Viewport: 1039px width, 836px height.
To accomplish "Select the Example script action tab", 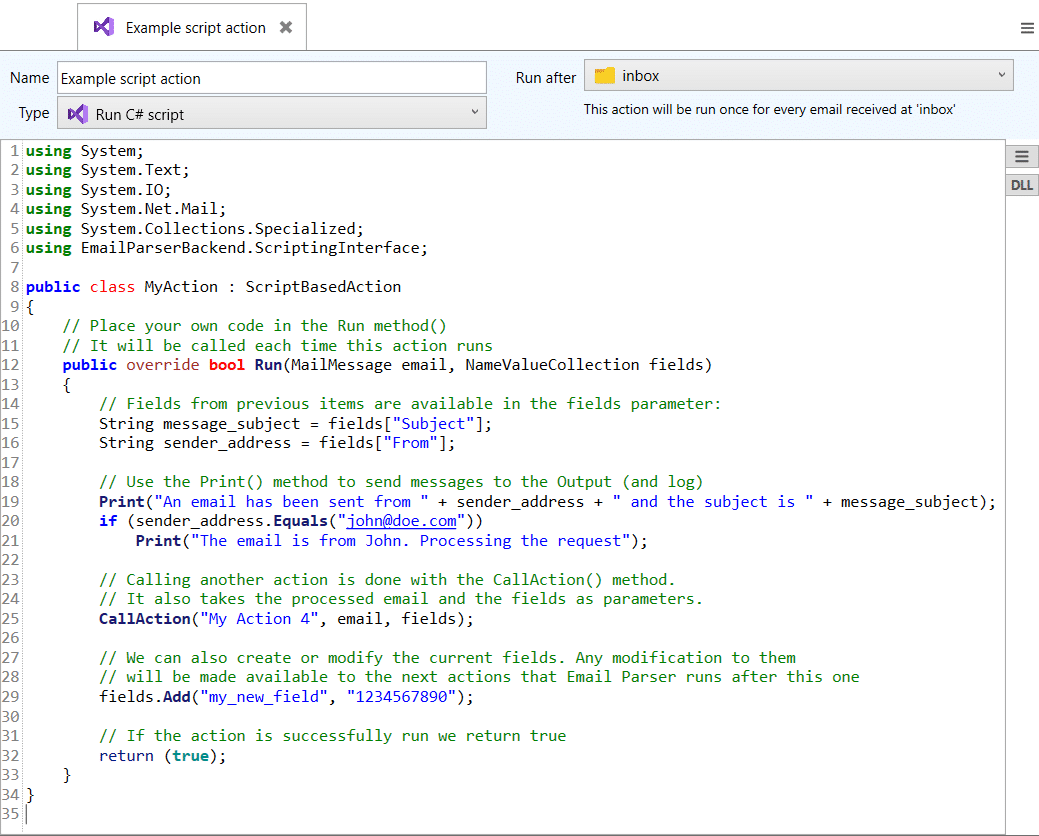I will tap(192, 27).
